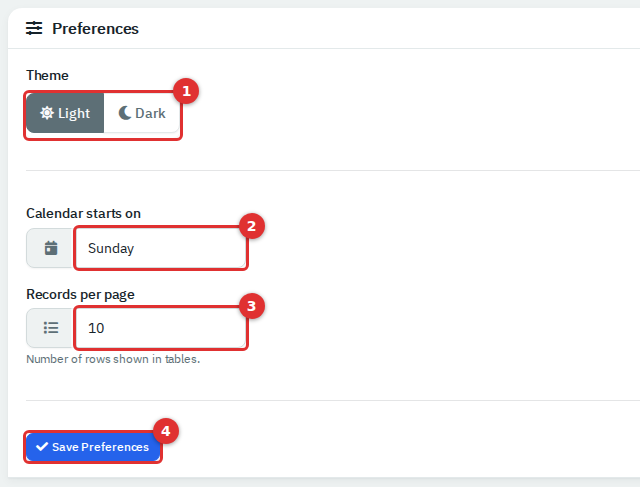Click the list icon beside Records per page
640x487 pixels.
coord(51,328)
